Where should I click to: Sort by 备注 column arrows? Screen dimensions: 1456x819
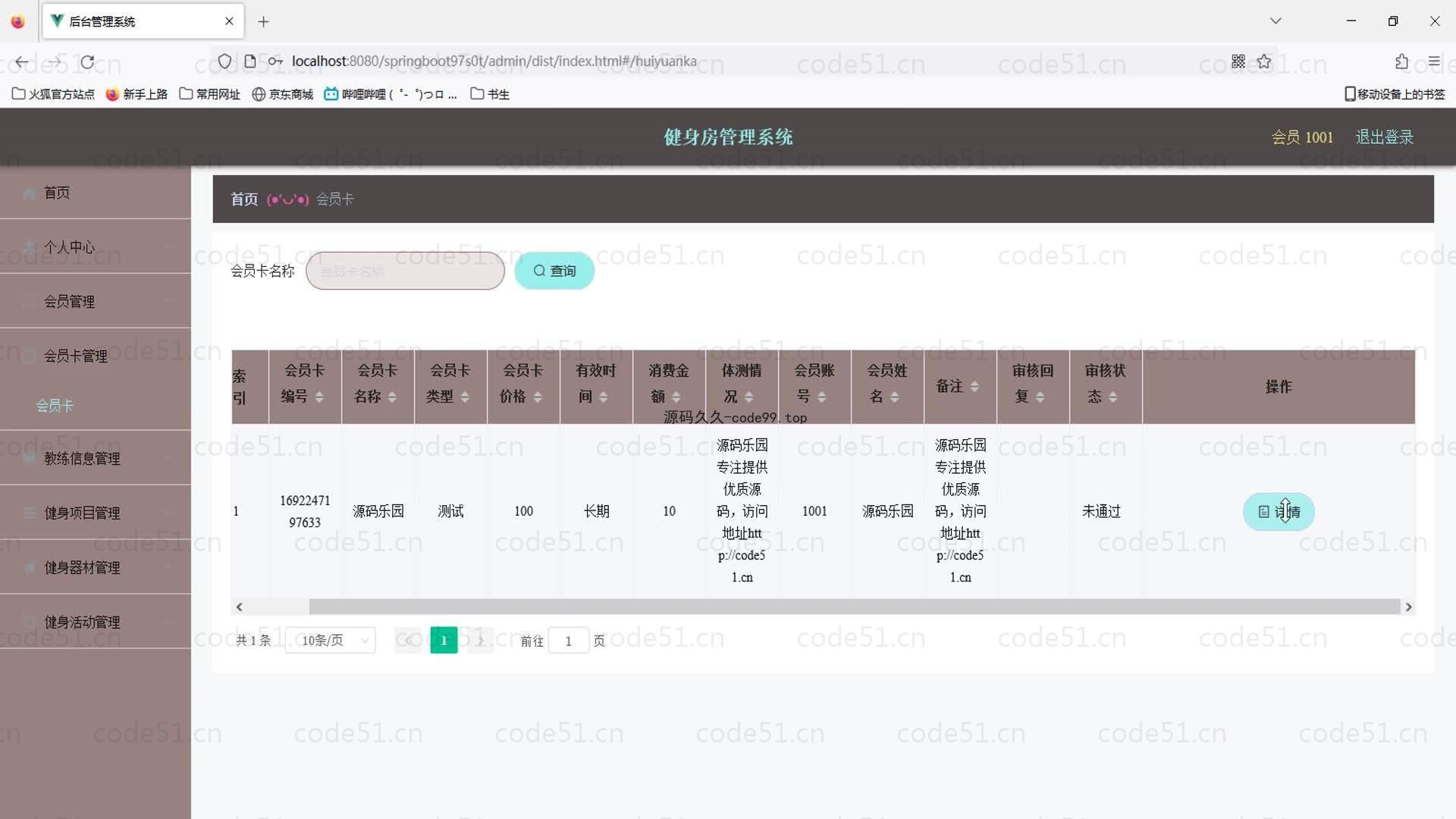[x=974, y=387]
